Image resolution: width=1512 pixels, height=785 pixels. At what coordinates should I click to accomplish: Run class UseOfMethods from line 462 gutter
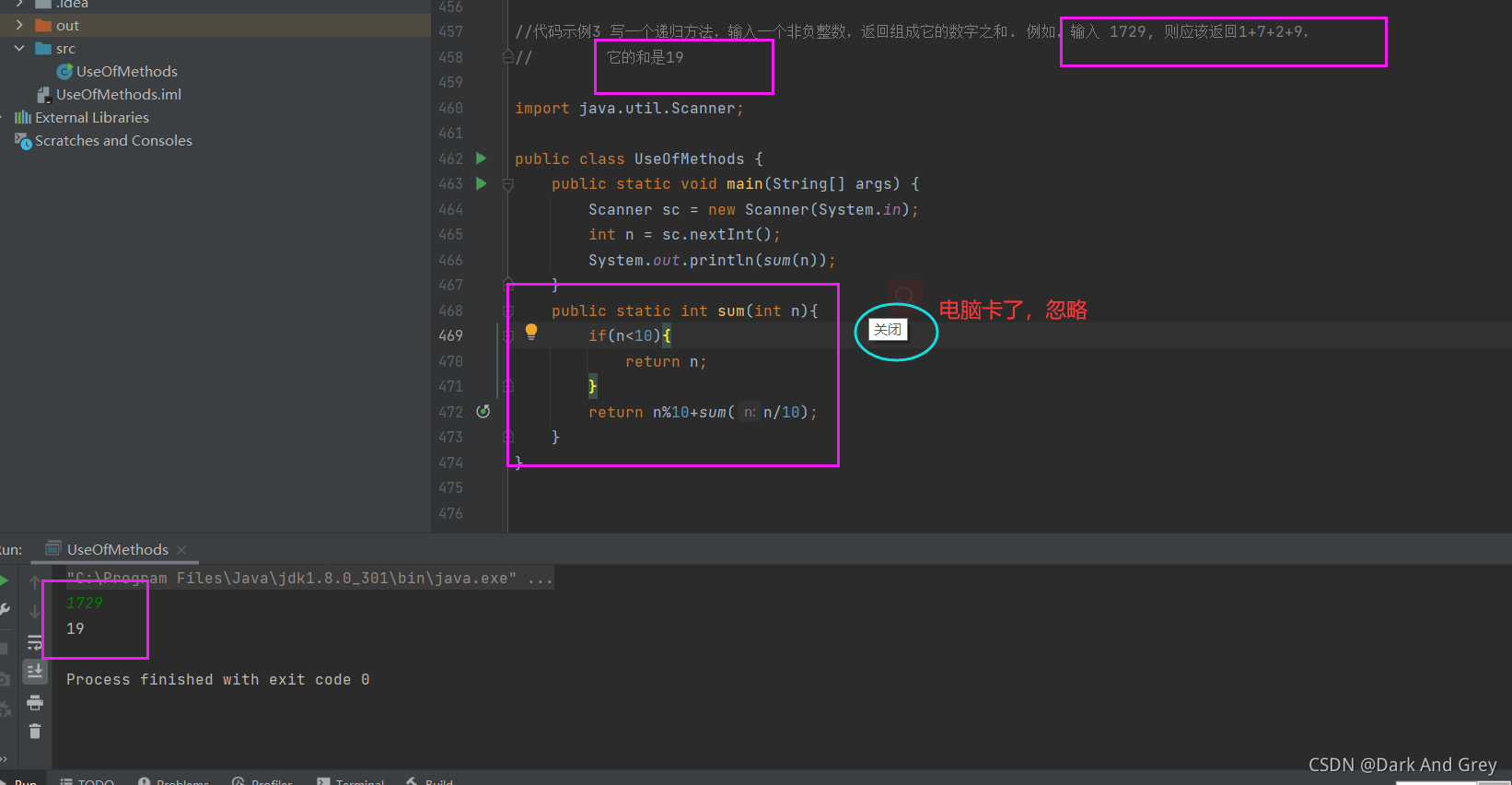tap(481, 158)
